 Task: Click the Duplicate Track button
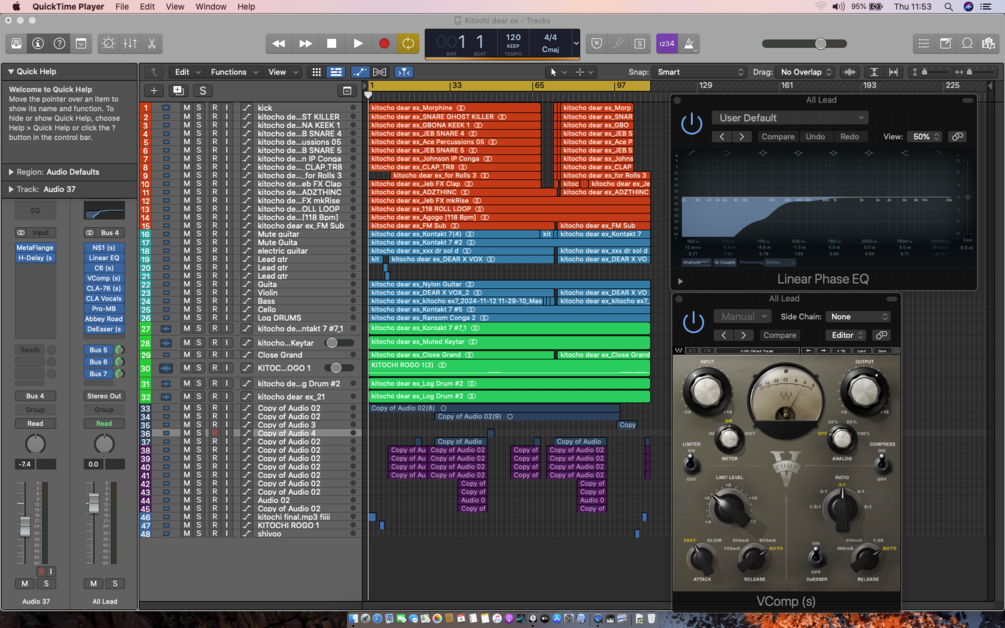(178, 90)
